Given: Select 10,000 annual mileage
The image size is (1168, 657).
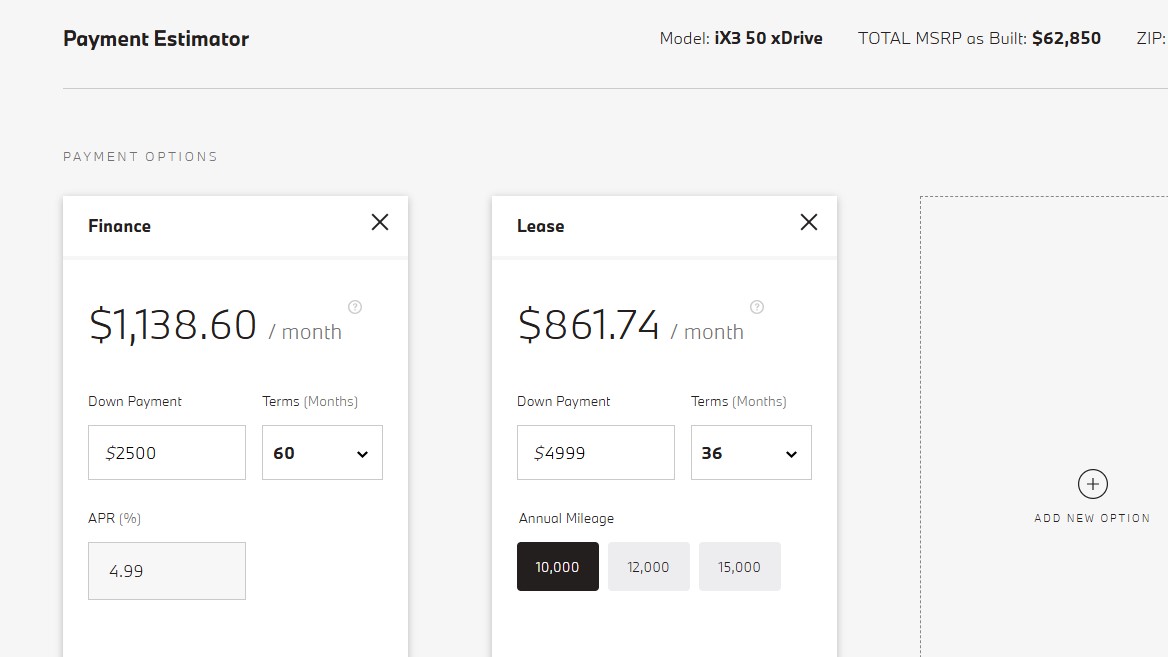Looking at the screenshot, I should tap(558, 567).
